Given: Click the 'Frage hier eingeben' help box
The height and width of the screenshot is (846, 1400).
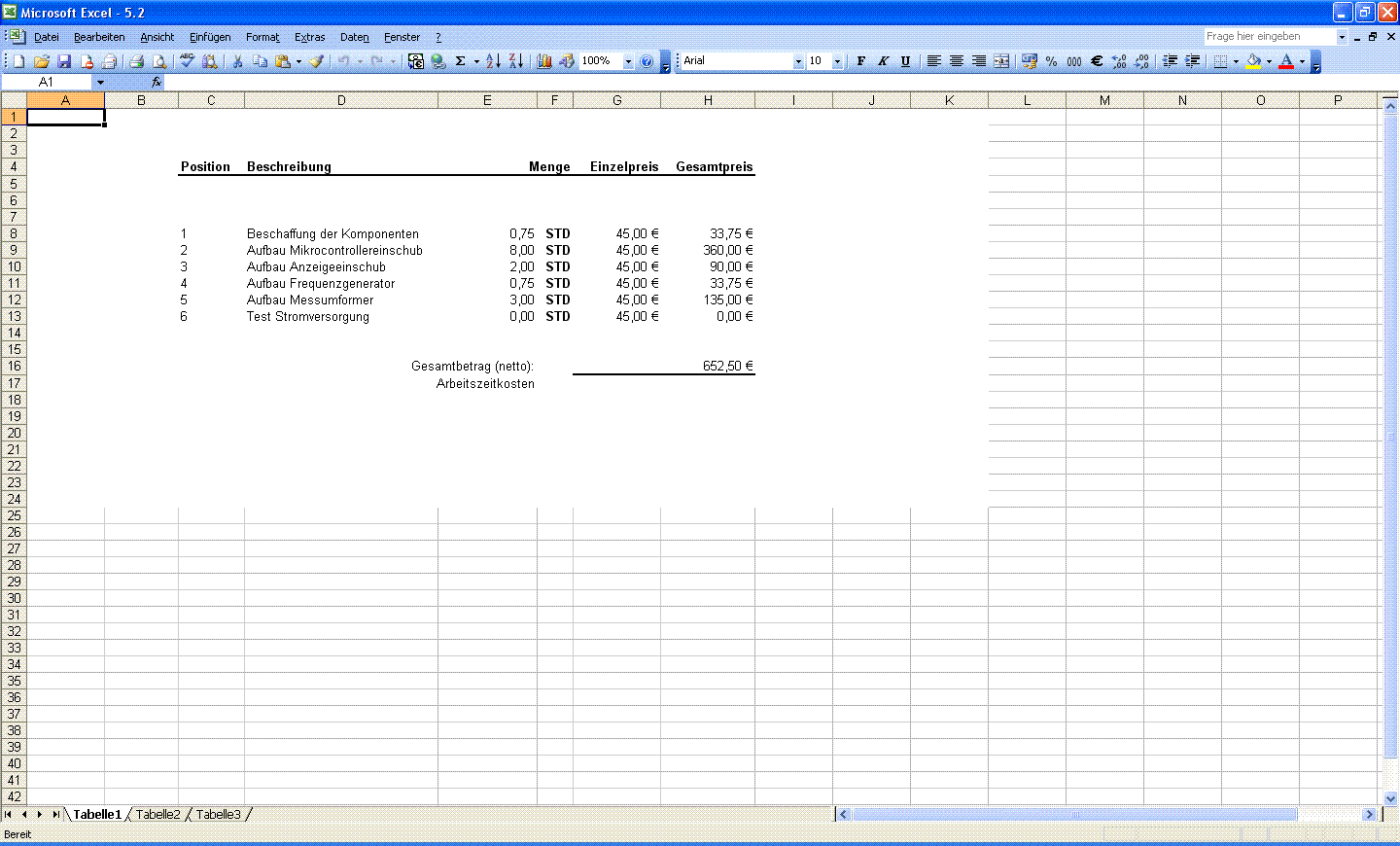Looking at the screenshot, I should coord(1269,37).
